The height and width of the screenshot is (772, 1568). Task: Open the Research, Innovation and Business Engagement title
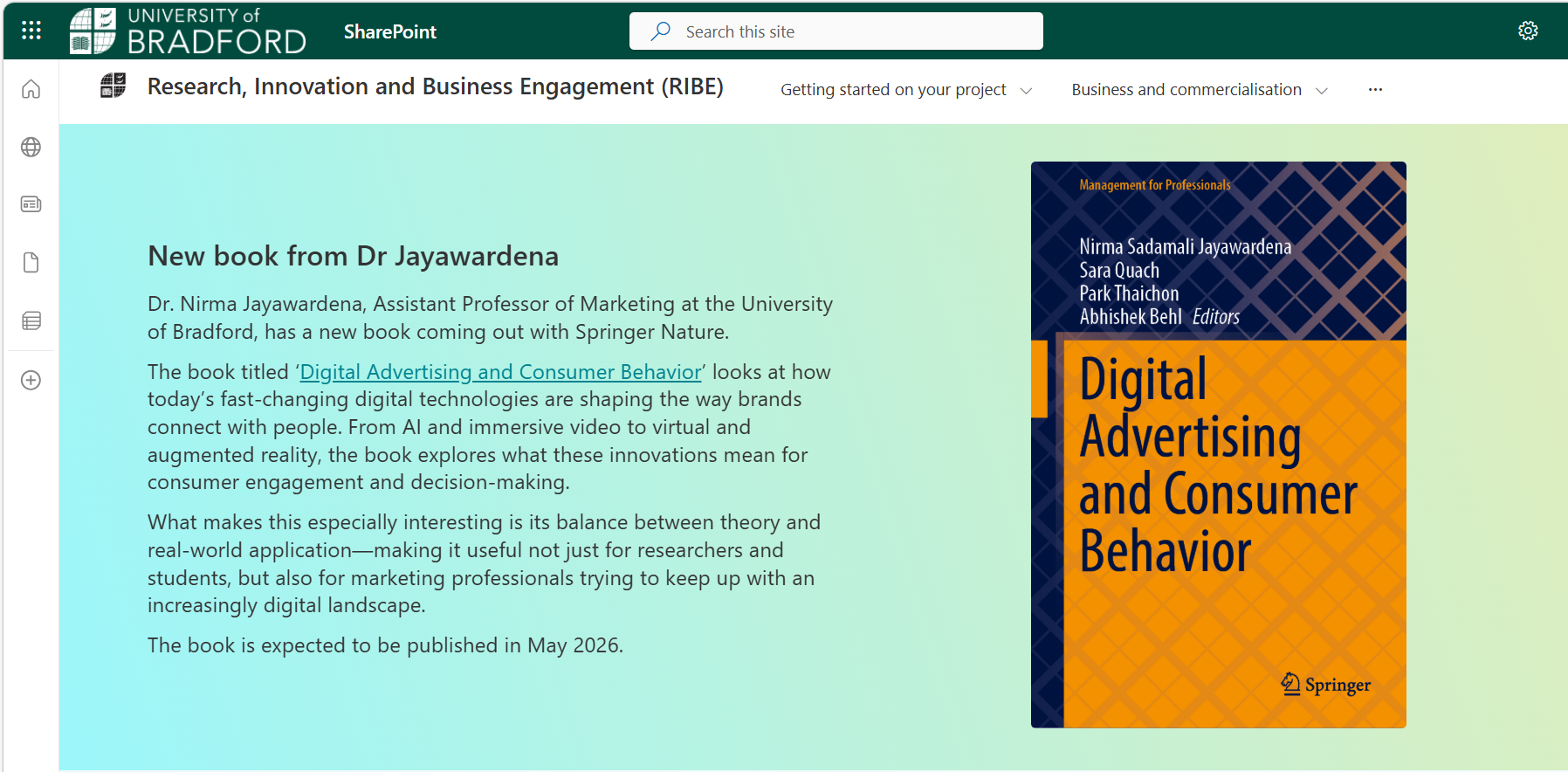(x=436, y=86)
